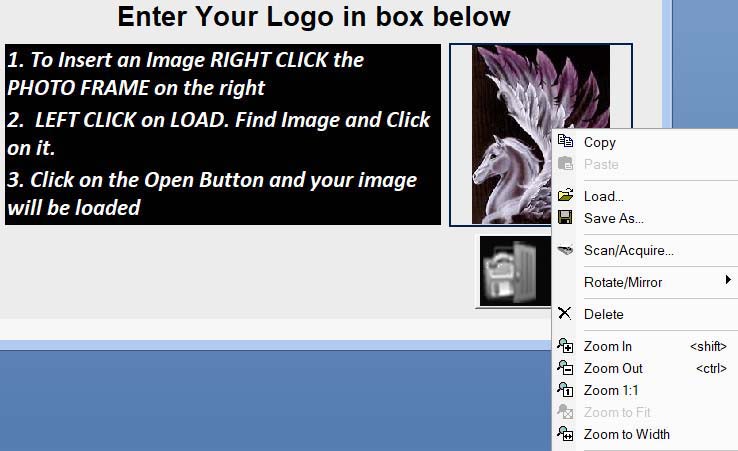Screen dimensions: 738x451
Task: Choose Zoom 1:1 menu entry
Action: (611, 390)
